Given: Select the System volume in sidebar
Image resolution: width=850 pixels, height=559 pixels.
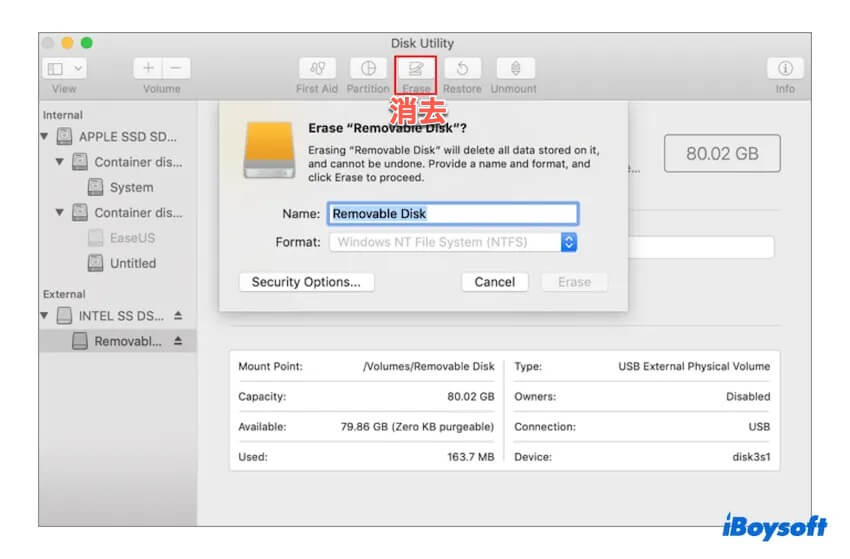Looking at the screenshot, I should (131, 187).
